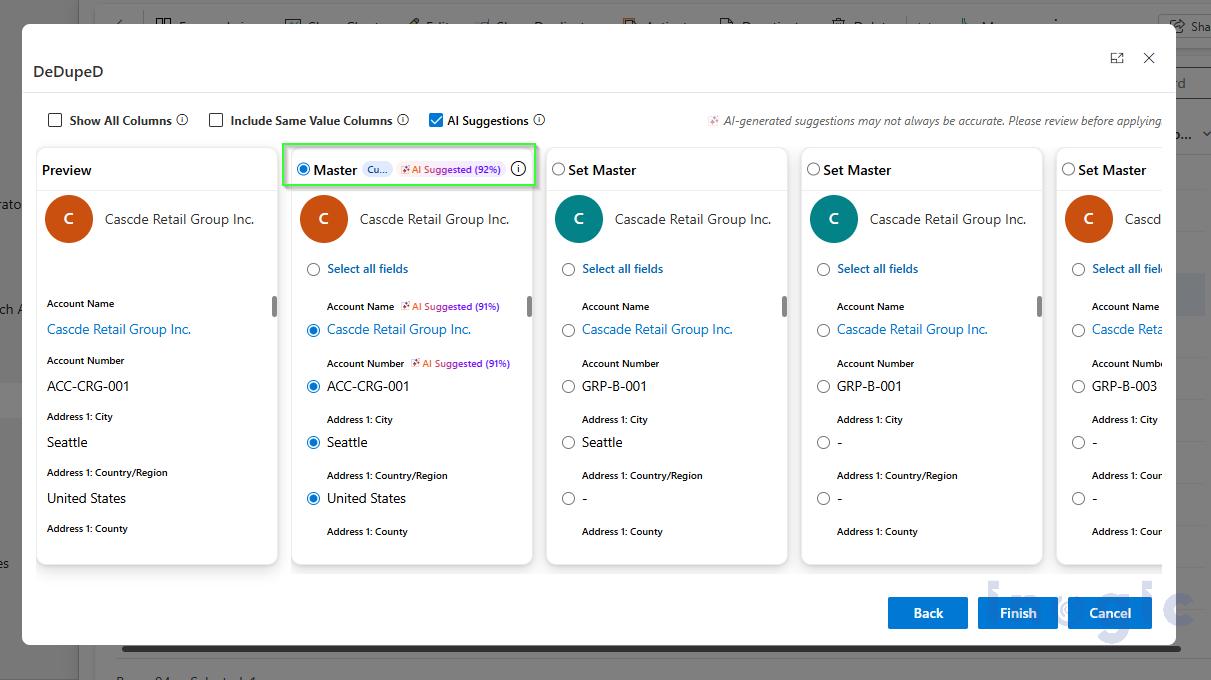Choose GRP-B-003 account number radio

click(x=1078, y=386)
